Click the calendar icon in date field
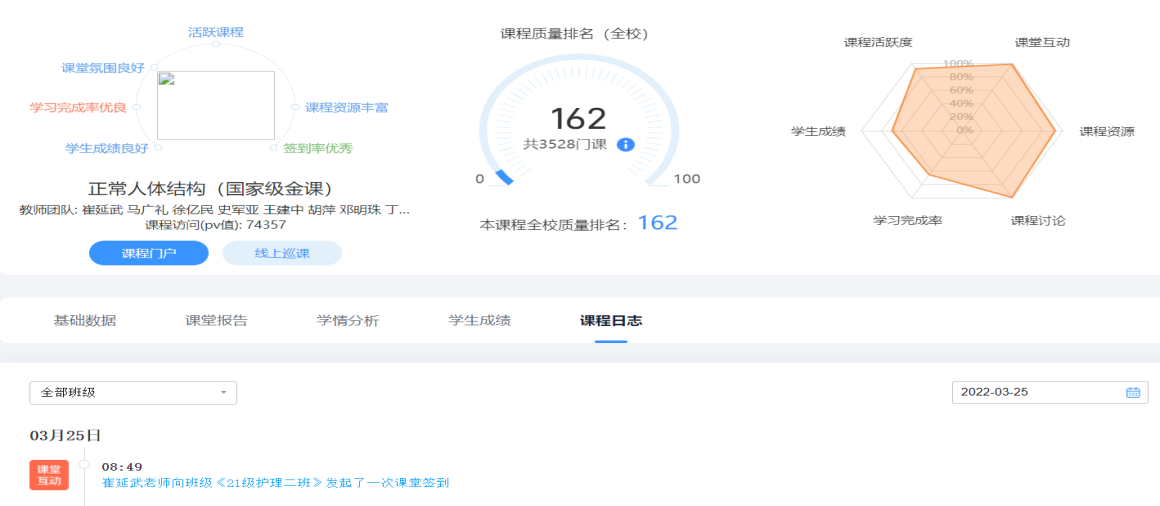 click(x=1133, y=393)
